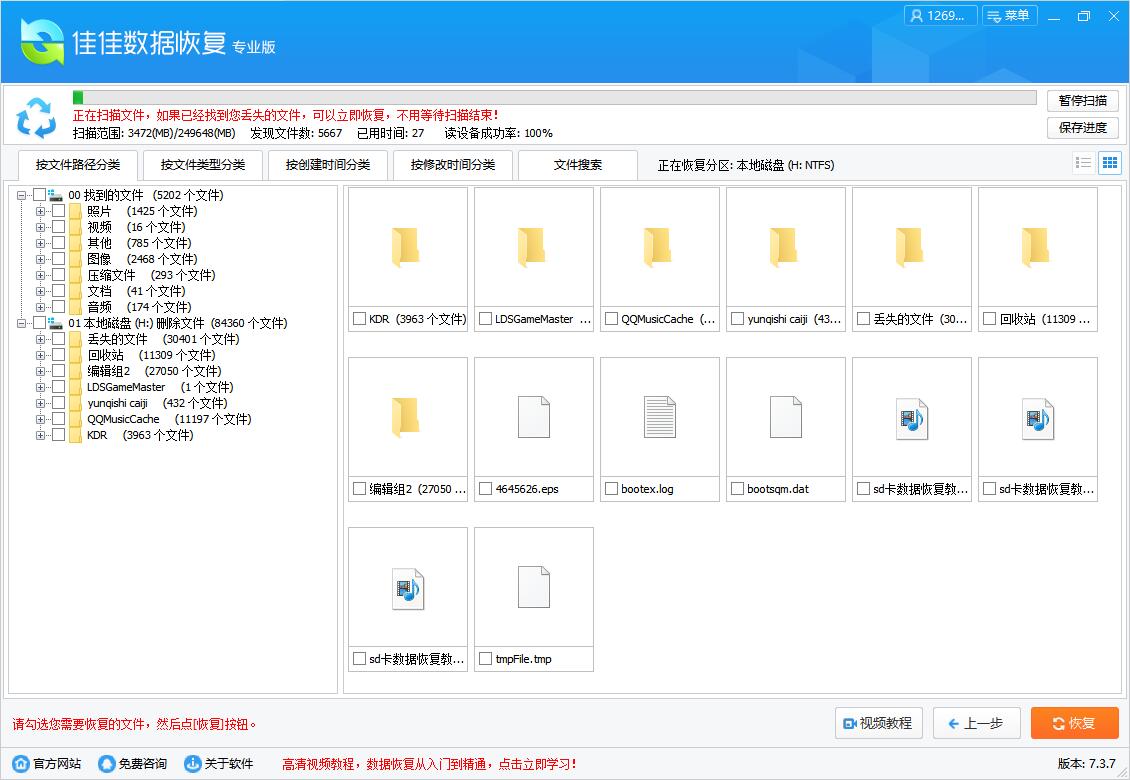The image size is (1130, 780).
Task: Click the folder icon beside 压缩文件 in tree
Action: (x=76, y=275)
